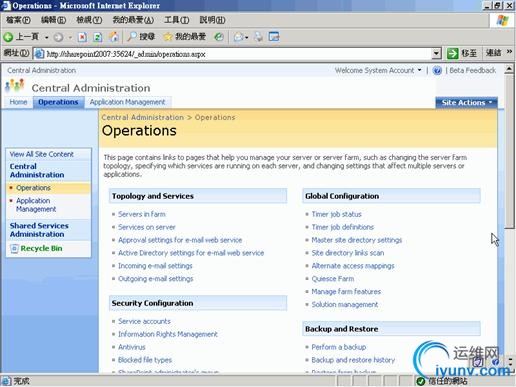Open the Site Actions dropdown
Screen dimensions: 516x387
click(467, 103)
